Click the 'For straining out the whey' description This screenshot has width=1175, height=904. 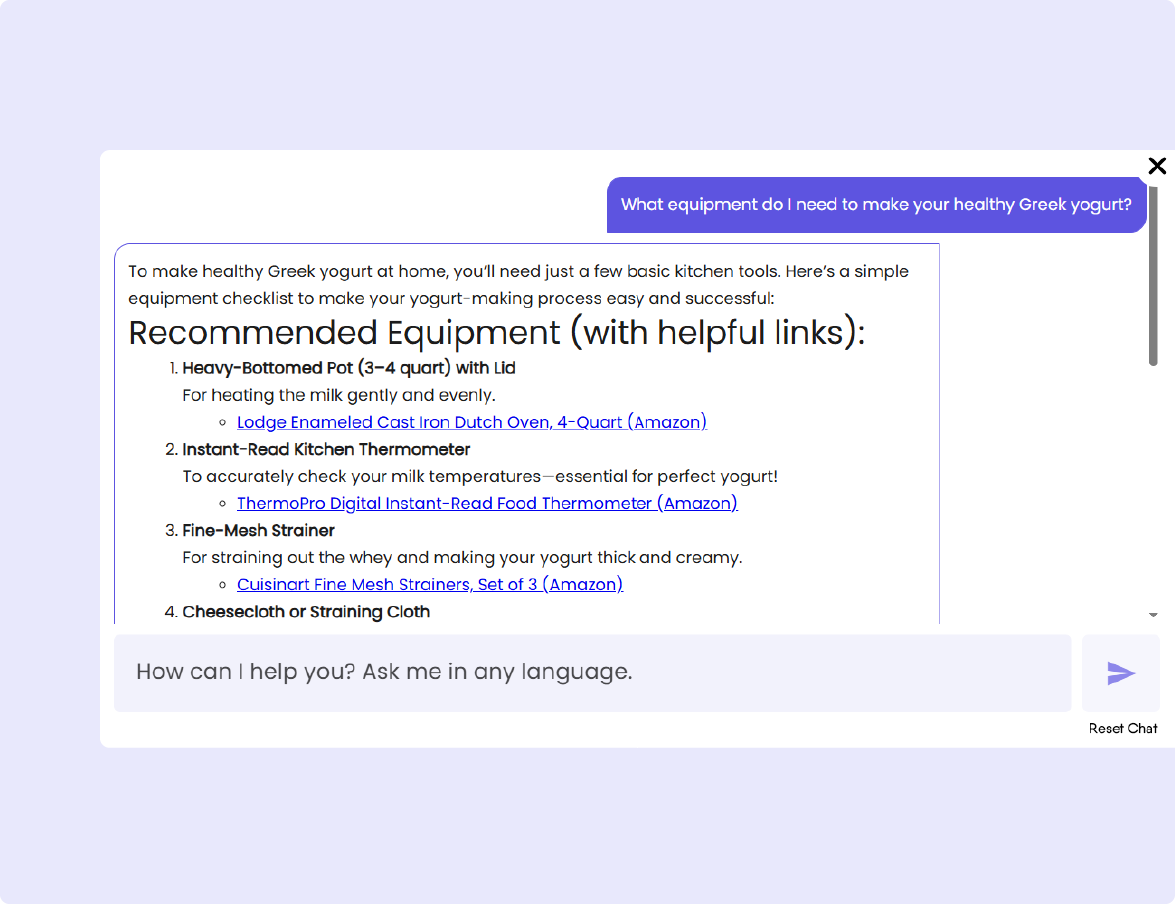(461, 557)
